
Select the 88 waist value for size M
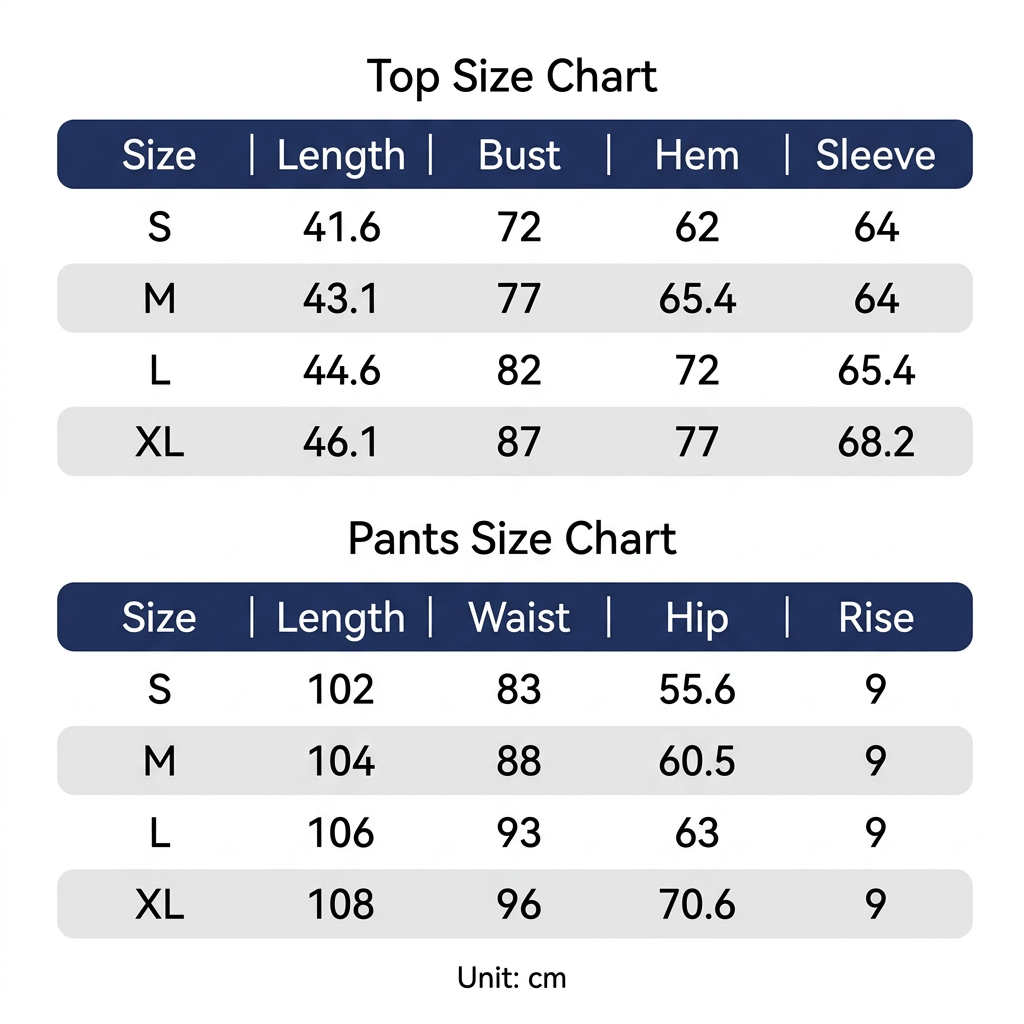point(519,761)
